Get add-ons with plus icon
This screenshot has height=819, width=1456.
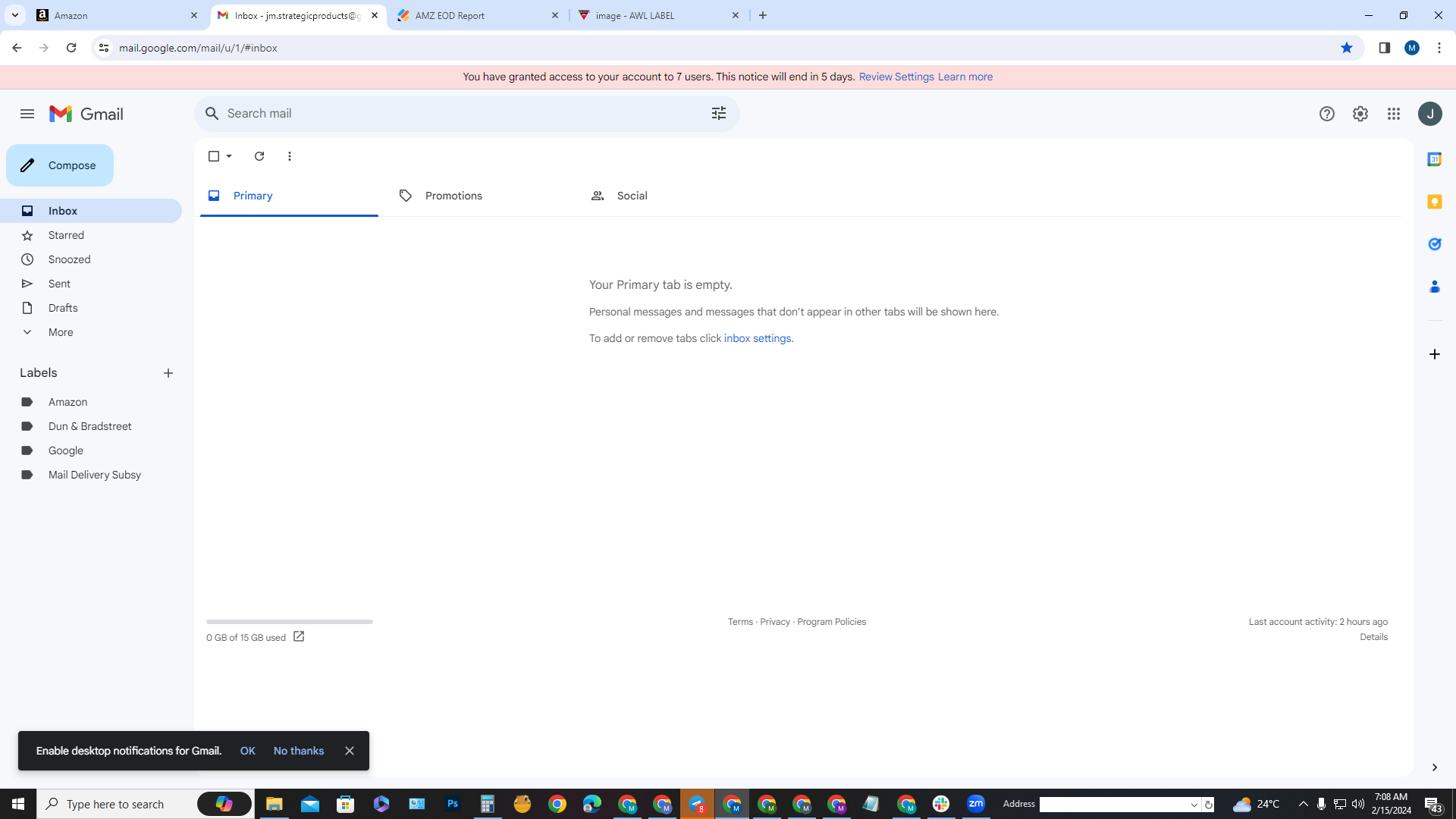coord(1435,354)
